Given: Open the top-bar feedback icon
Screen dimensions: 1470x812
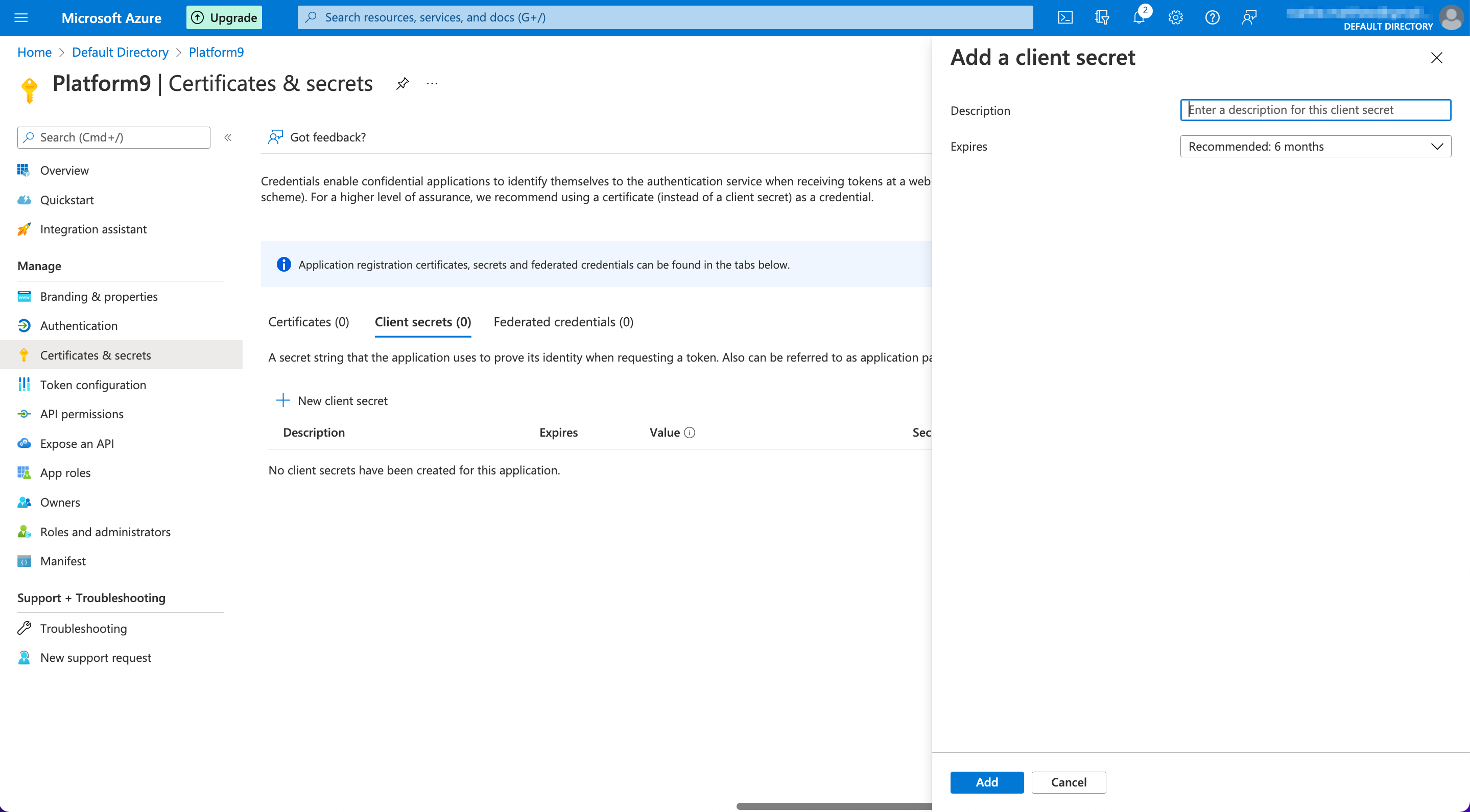Looking at the screenshot, I should click(1249, 18).
